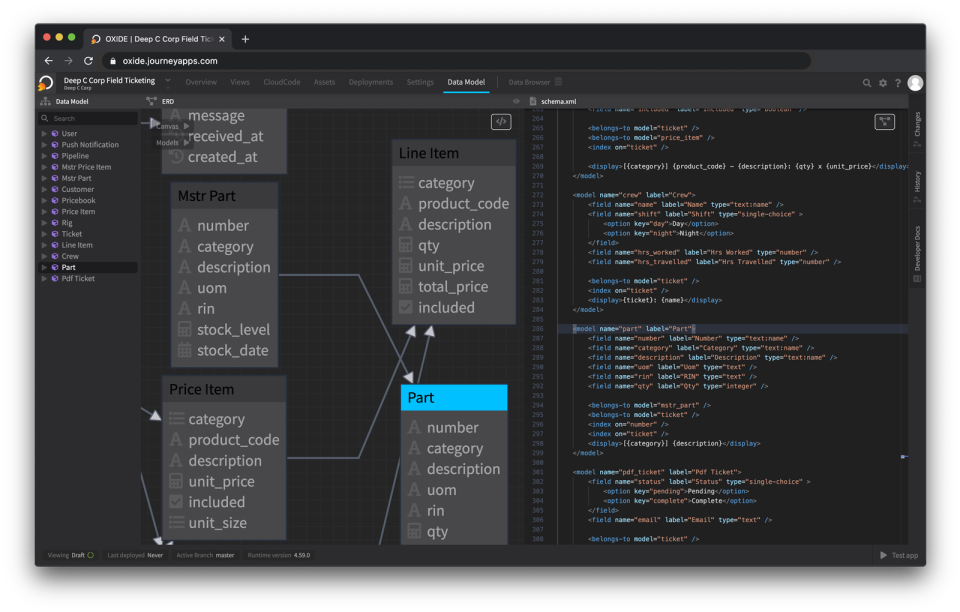Click the user avatar in the top right
The height and width of the screenshot is (612, 960).
(x=915, y=83)
